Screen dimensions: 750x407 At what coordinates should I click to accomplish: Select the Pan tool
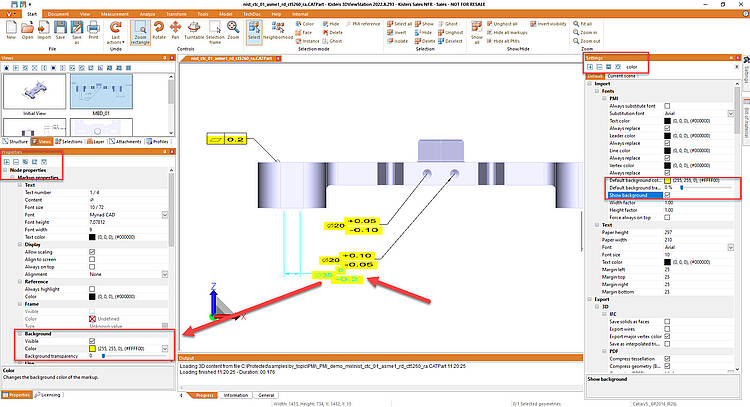pos(175,30)
